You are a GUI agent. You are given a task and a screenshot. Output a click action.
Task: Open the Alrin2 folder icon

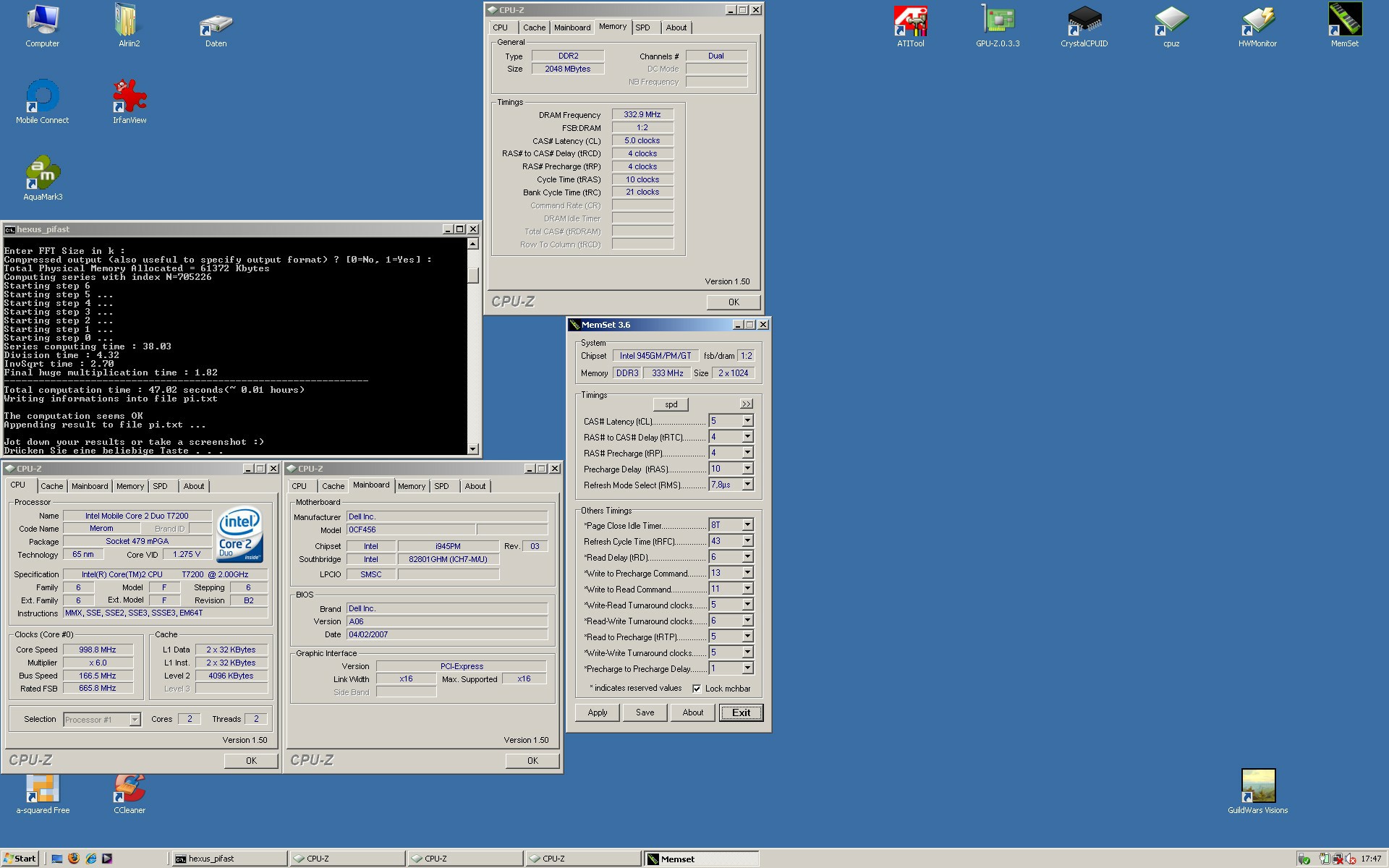click(129, 25)
